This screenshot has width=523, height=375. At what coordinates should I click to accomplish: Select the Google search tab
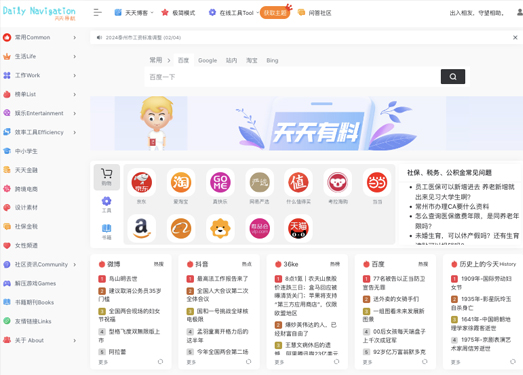point(207,60)
